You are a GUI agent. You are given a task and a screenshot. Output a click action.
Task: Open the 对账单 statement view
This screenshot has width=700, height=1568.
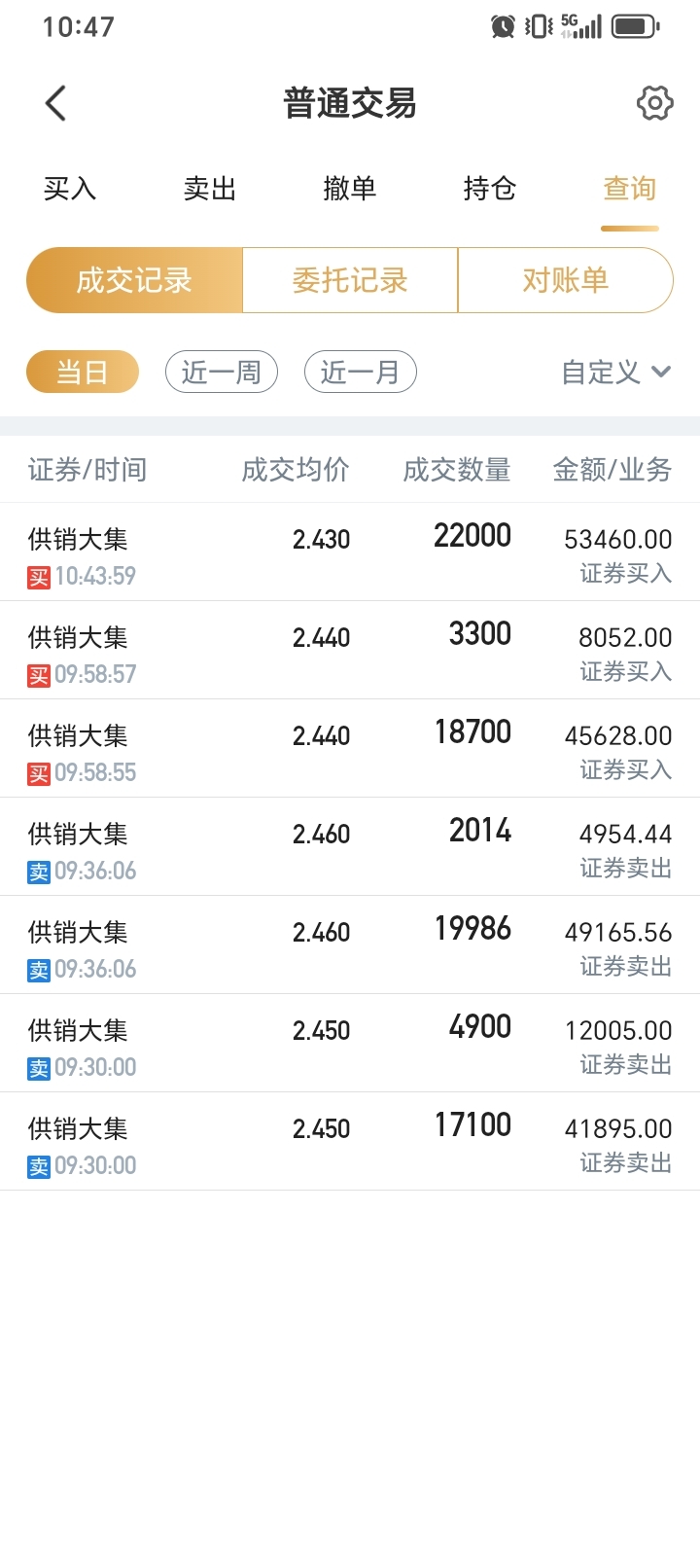pyautogui.click(x=566, y=280)
